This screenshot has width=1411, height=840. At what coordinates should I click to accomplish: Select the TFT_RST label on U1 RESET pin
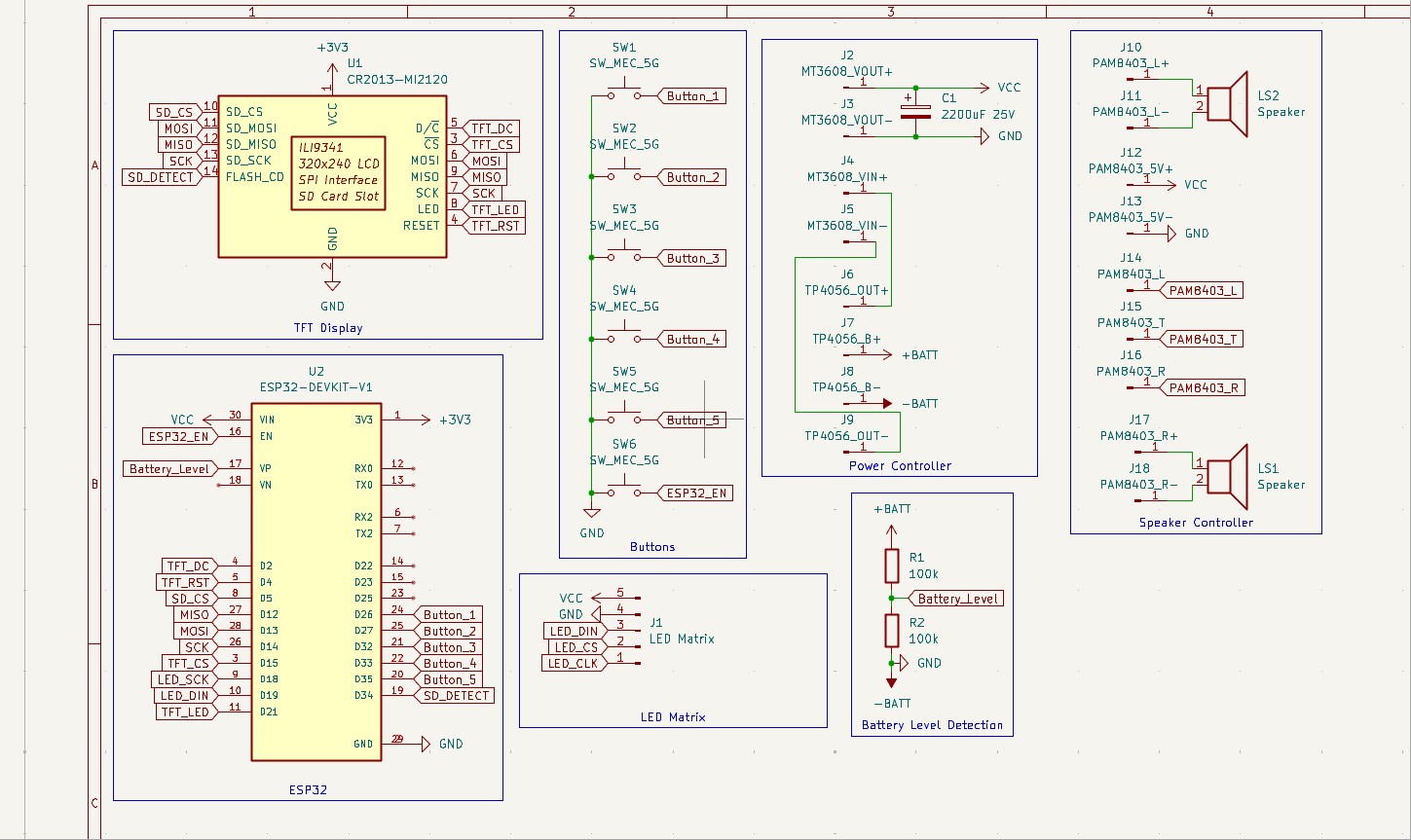click(495, 226)
